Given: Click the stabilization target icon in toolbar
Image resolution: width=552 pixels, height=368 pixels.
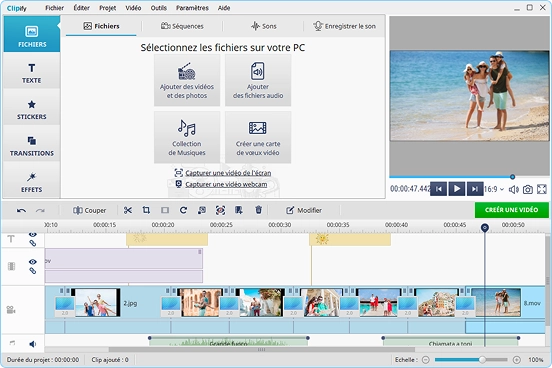Looking at the screenshot, I should pyautogui.click(x=220, y=210).
